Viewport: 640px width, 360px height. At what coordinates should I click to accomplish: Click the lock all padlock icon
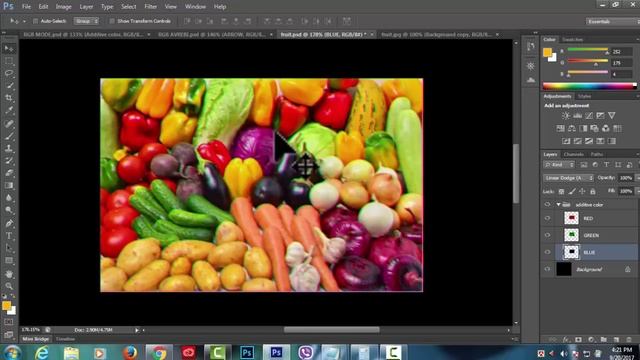pyautogui.click(x=593, y=191)
